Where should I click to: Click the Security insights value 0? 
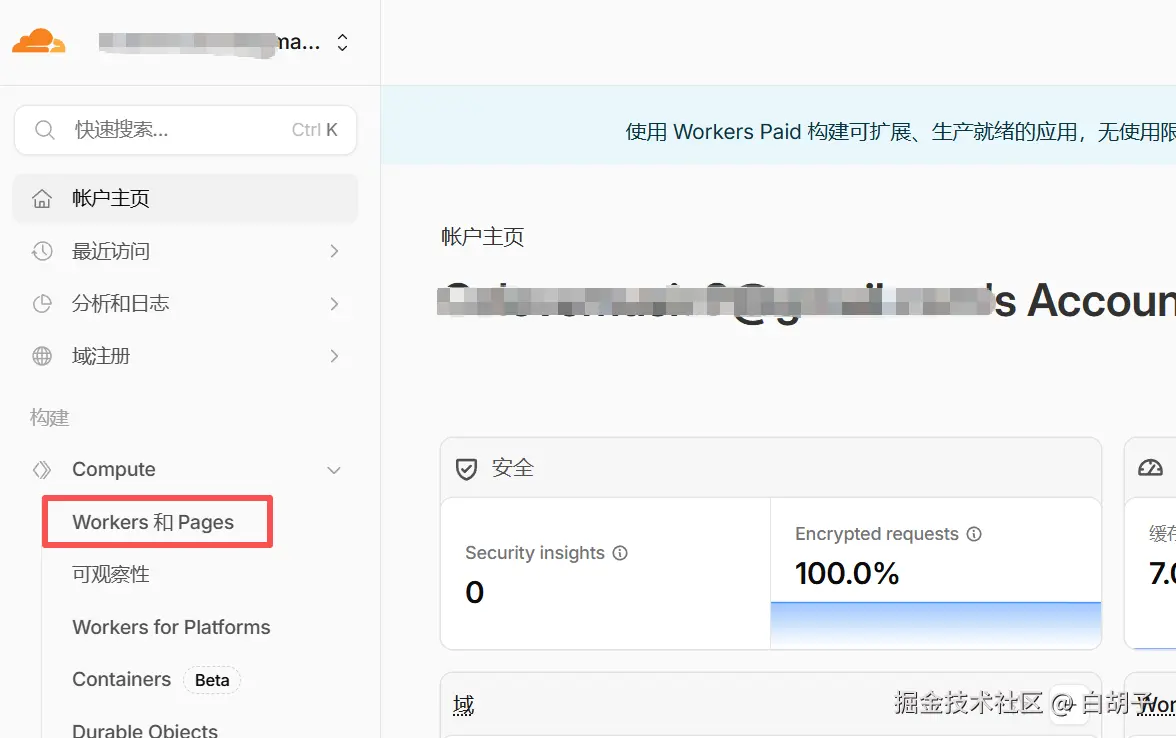474,592
